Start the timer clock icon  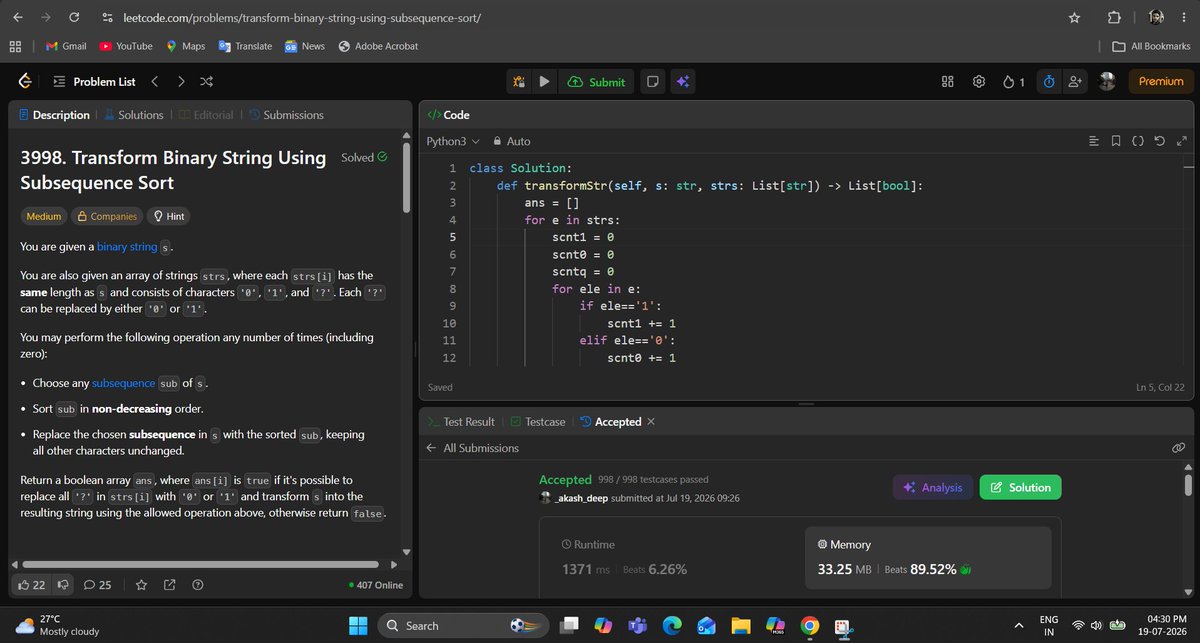click(x=1049, y=82)
